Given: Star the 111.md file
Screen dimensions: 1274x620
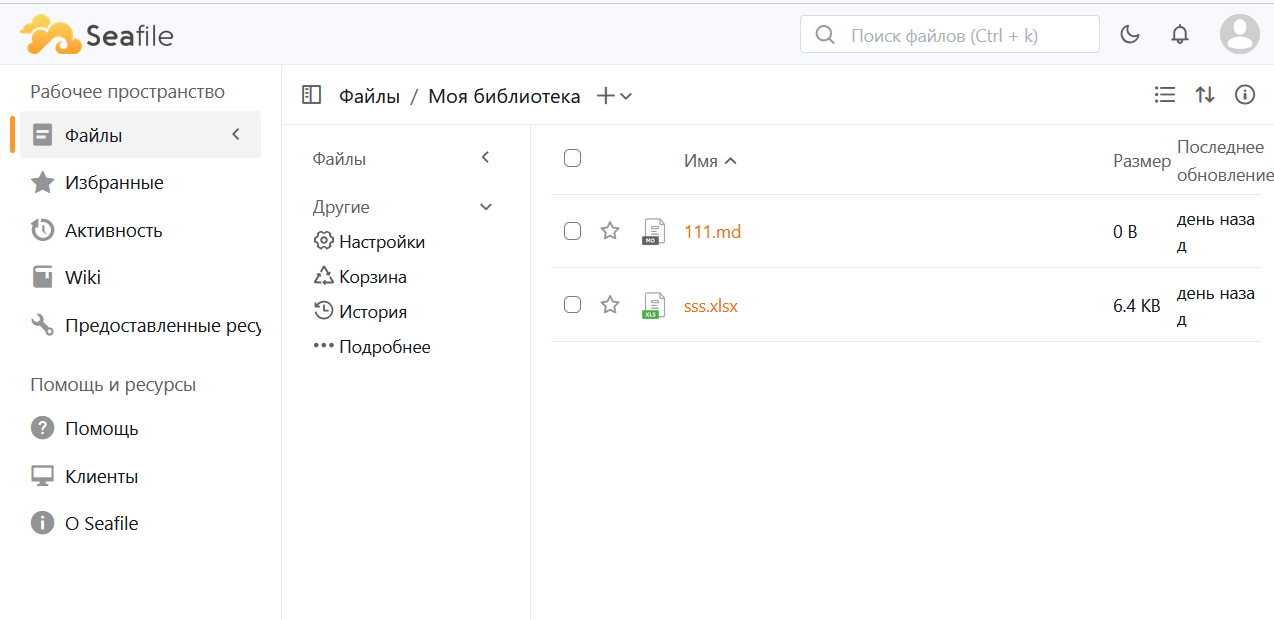Looking at the screenshot, I should click(610, 231).
